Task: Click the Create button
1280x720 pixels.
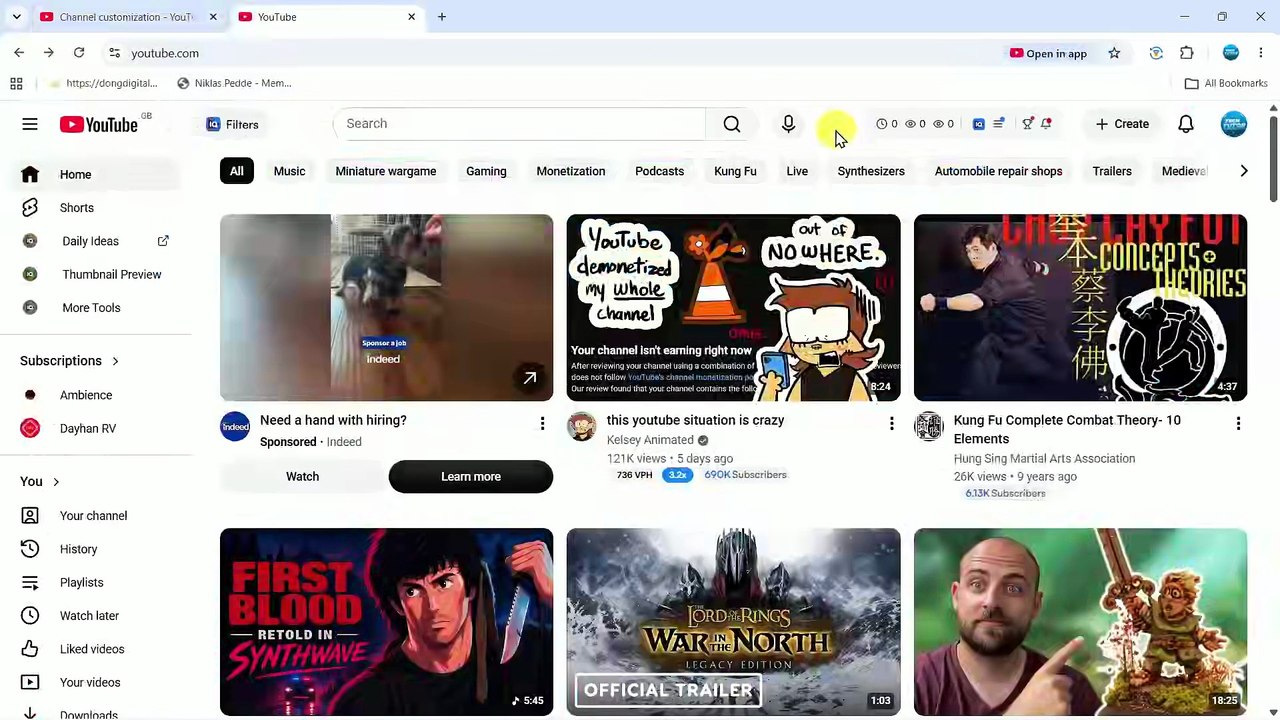Action: pyautogui.click(x=1122, y=124)
